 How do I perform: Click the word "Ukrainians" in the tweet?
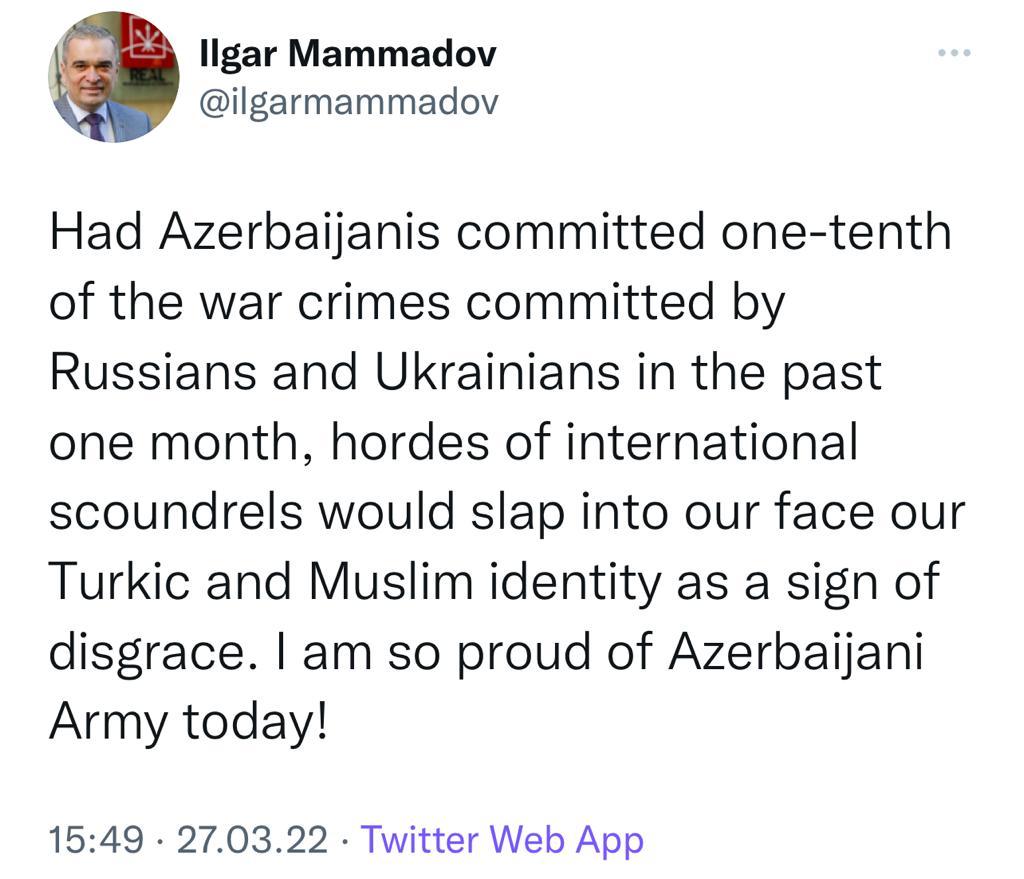pos(498,372)
